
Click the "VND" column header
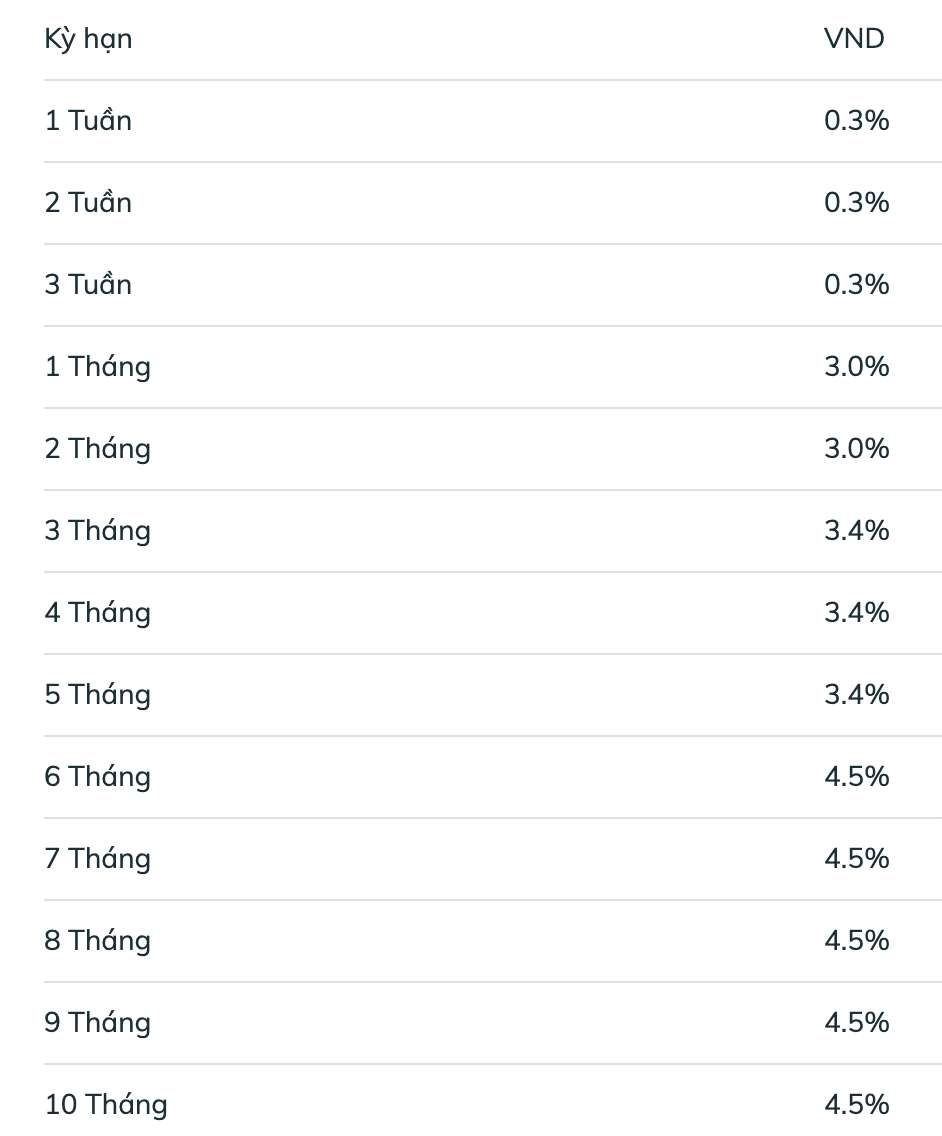[x=854, y=39]
